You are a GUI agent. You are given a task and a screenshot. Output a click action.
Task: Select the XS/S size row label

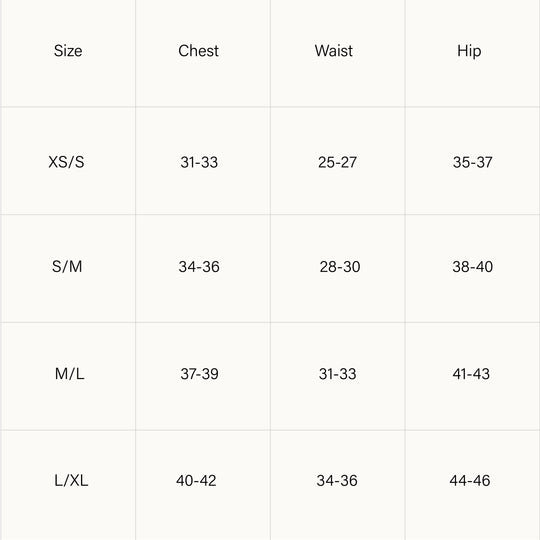pos(66,162)
